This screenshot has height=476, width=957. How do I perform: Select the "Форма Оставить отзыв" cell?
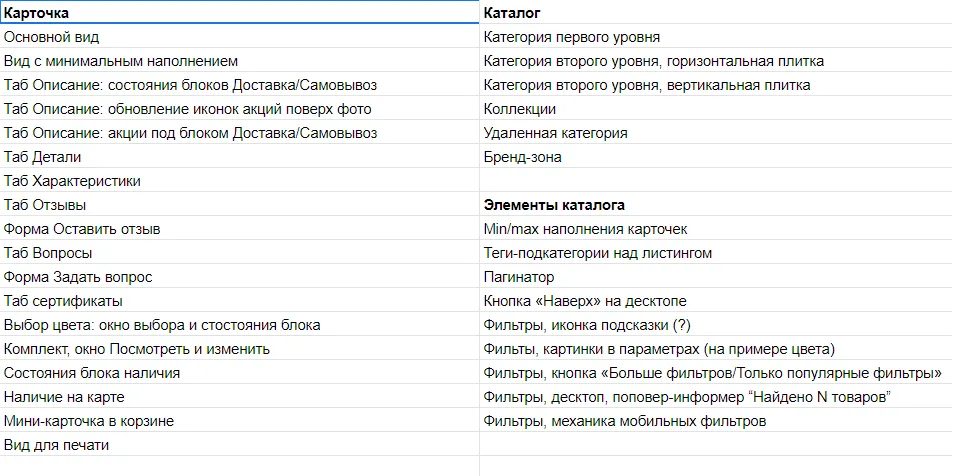pos(82,229)
